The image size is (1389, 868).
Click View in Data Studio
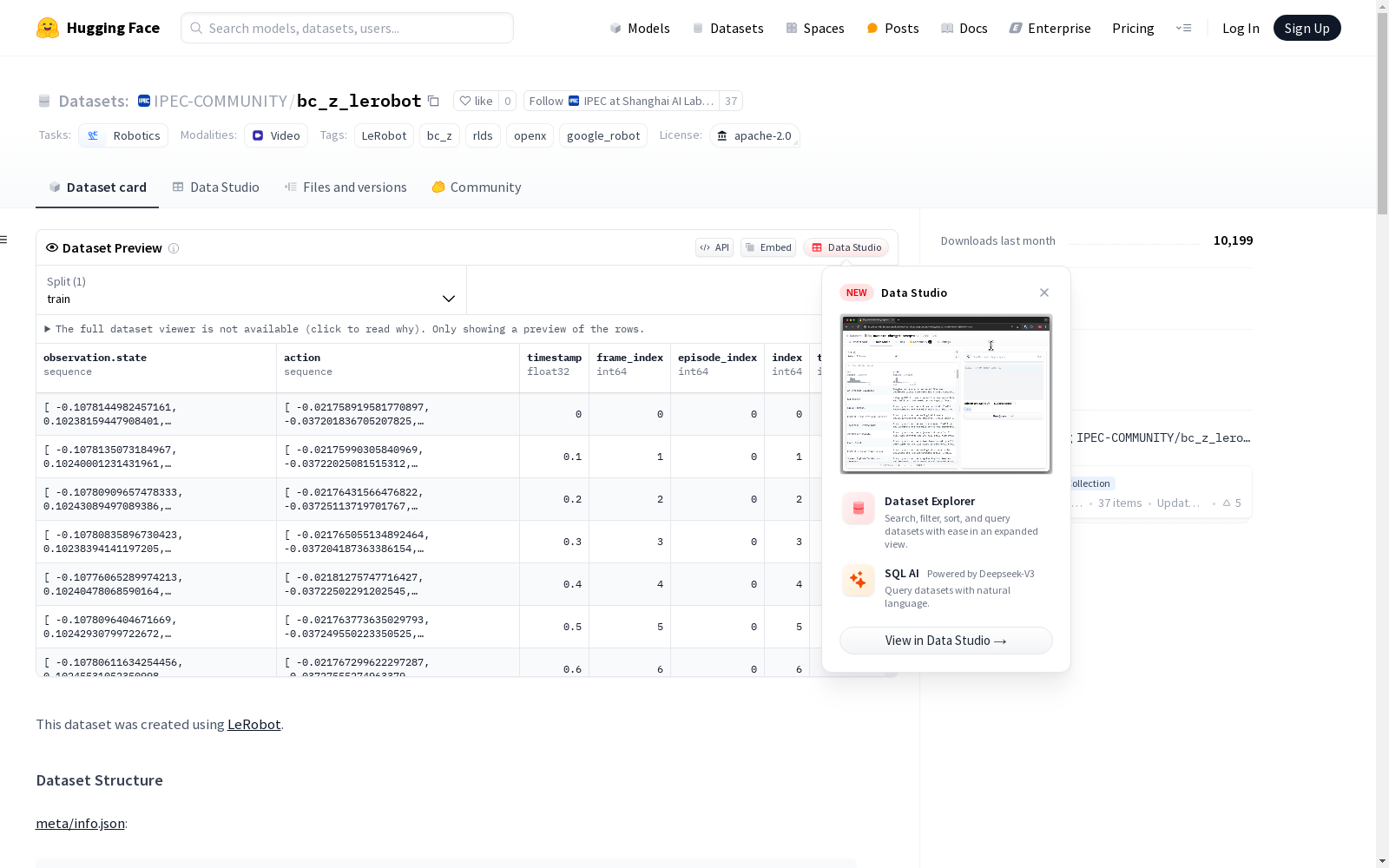click(x=946, y=641)
